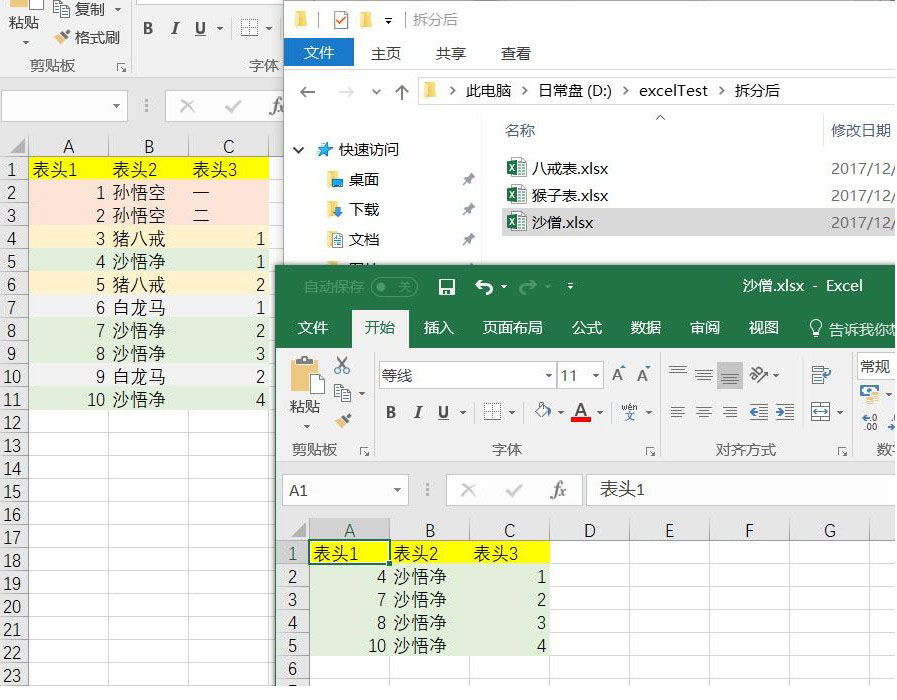
Task: Click the font color red A swatch
Action: (581, 411)
